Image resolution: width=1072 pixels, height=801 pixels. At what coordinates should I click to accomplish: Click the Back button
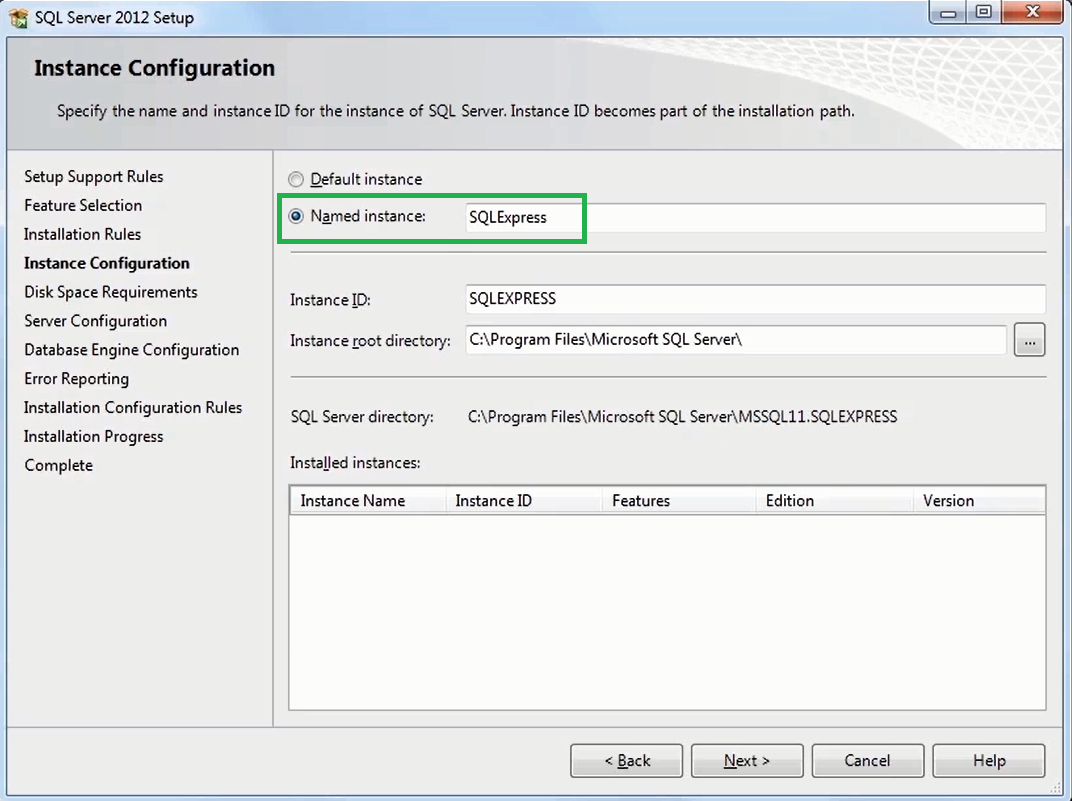coord(626,760)
